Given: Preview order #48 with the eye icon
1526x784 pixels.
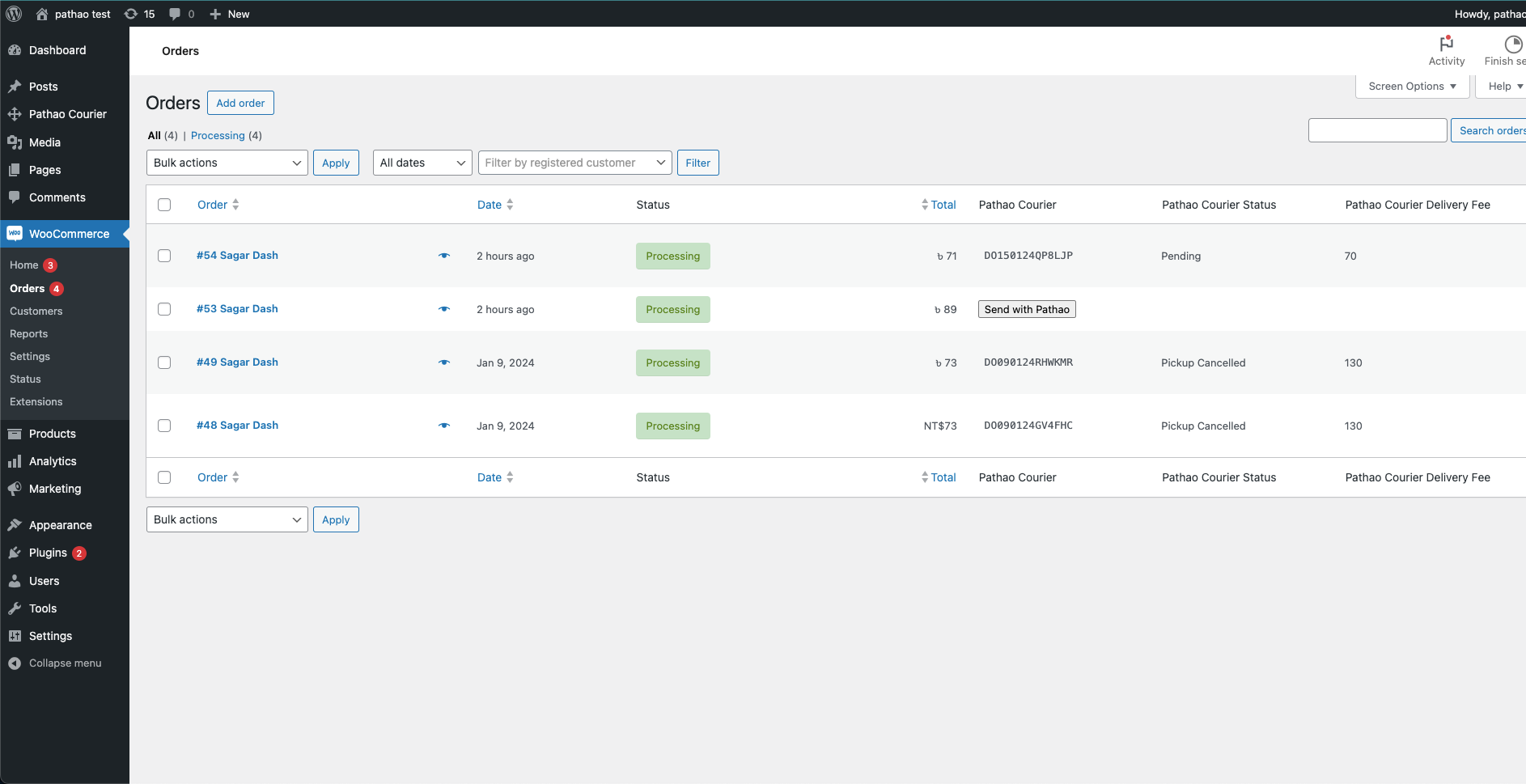Looking at the screenshot, I should 444,426.
